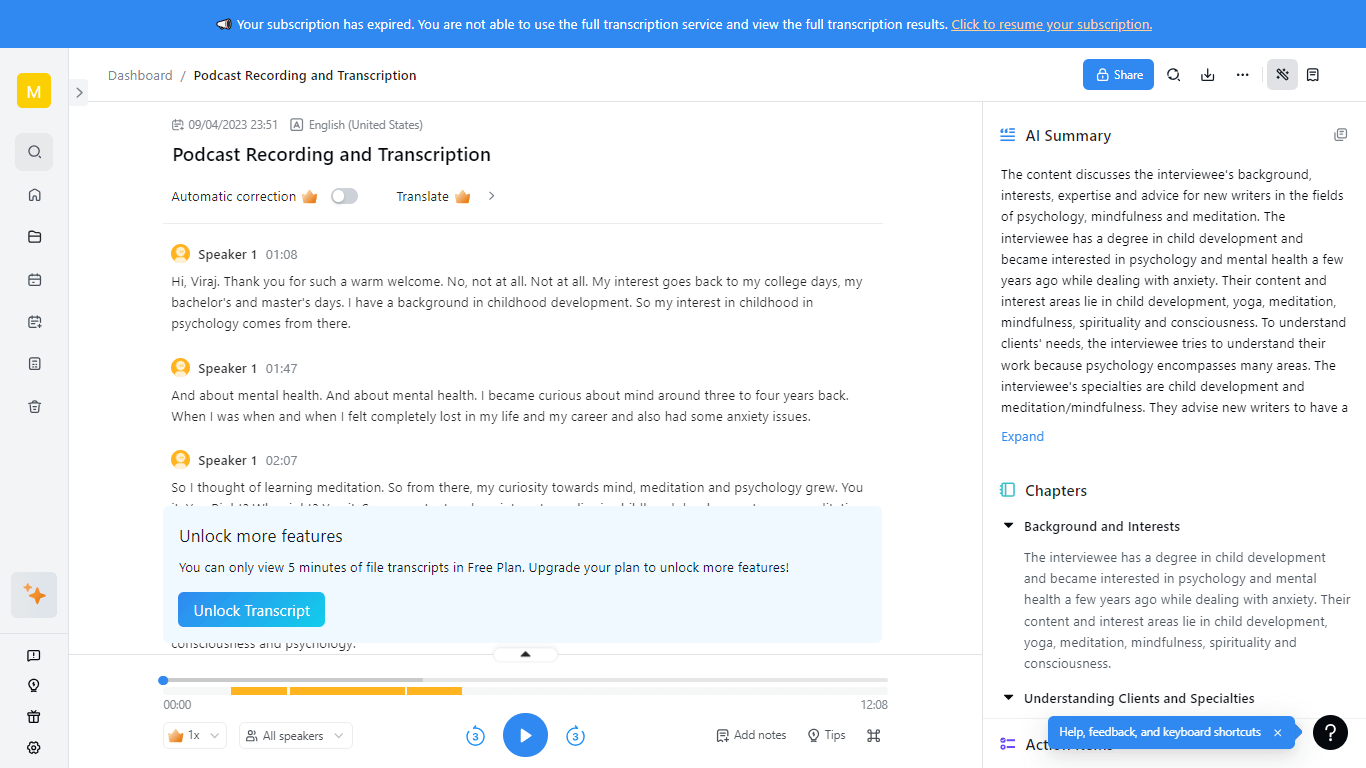Open the three-dot more options menu
This screenshot has width=1366, height=768.
pos(1242,74)
